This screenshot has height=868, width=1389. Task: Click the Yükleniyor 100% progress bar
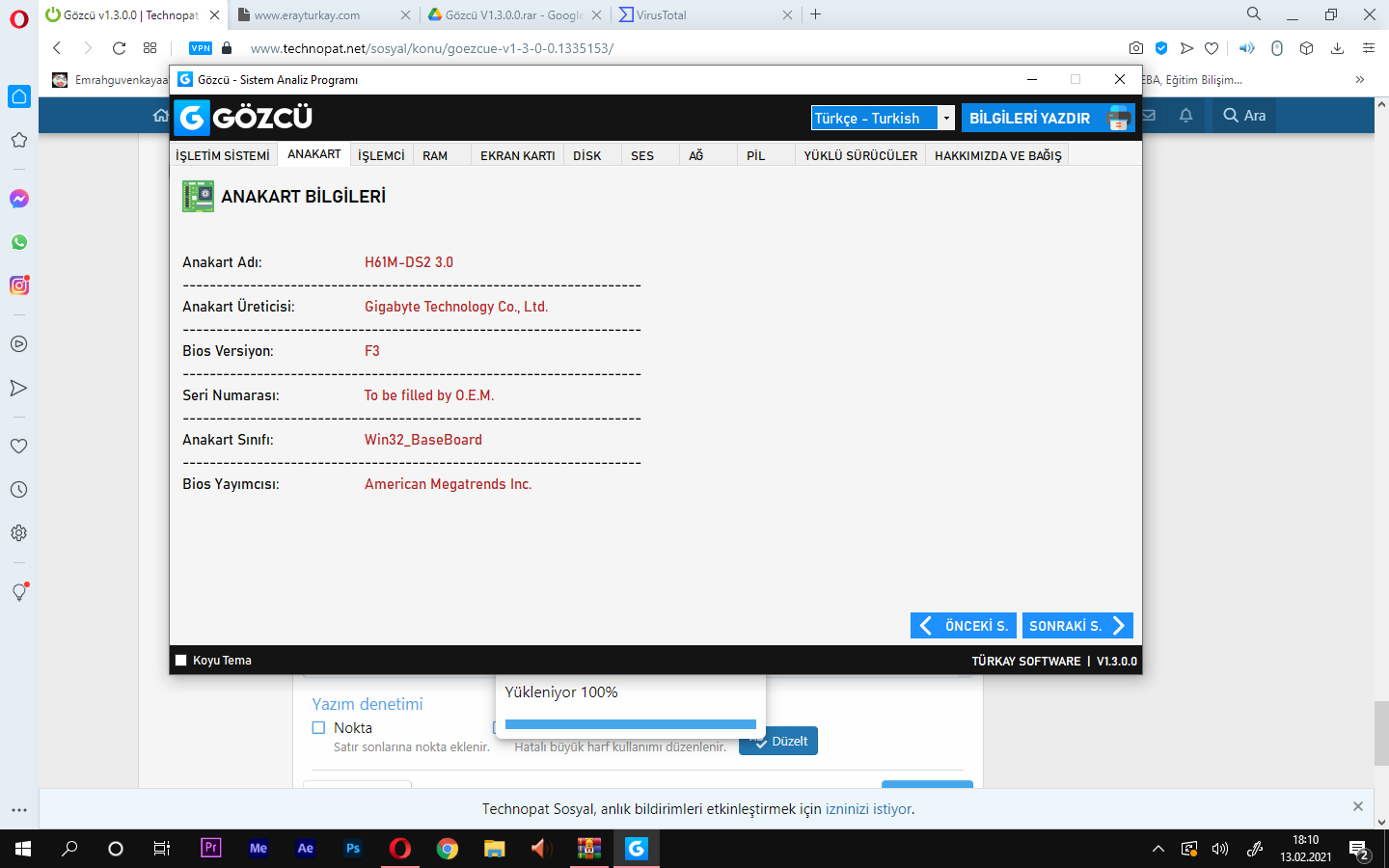[631, 724]
